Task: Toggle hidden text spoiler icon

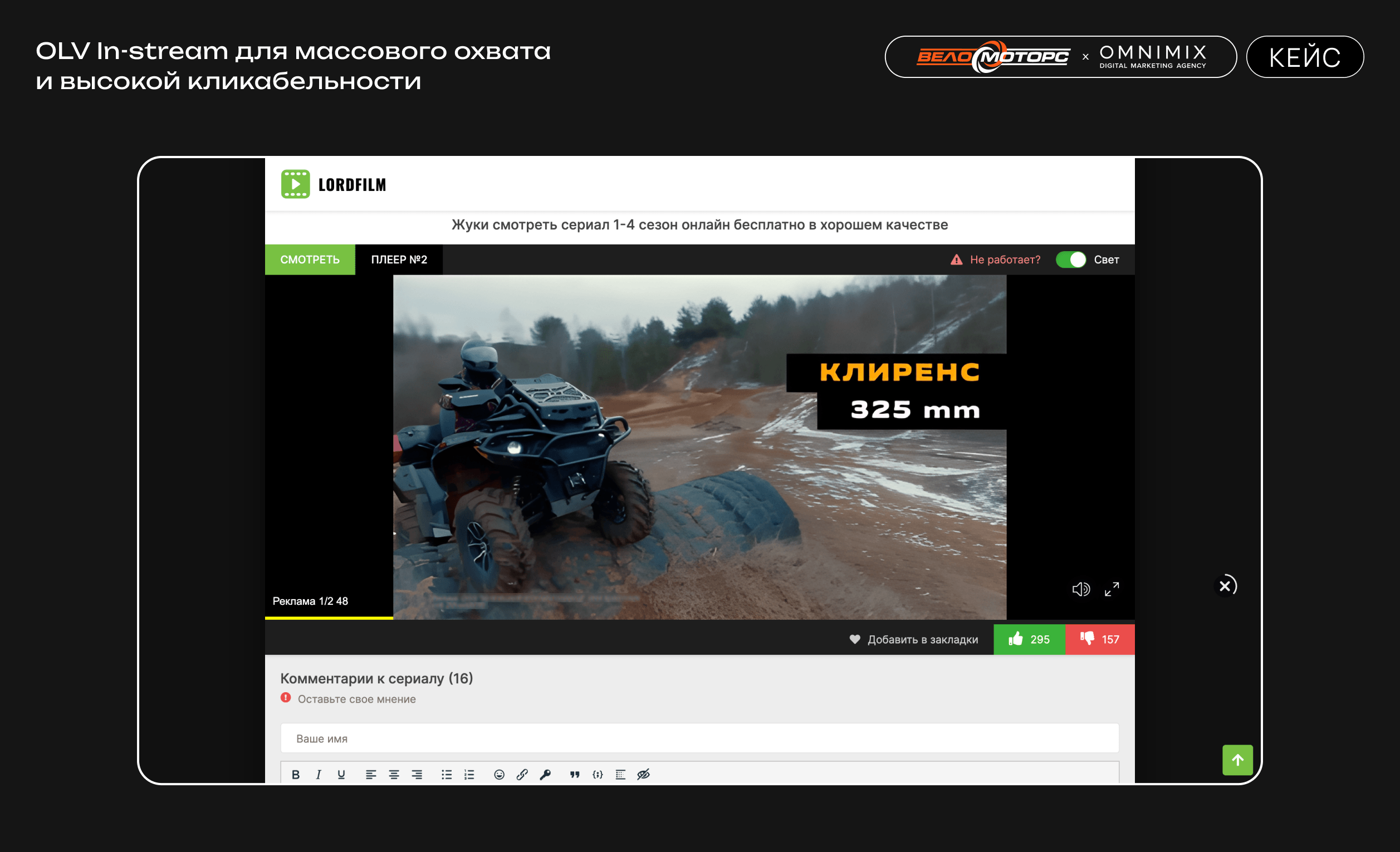Action: [643, 774]
